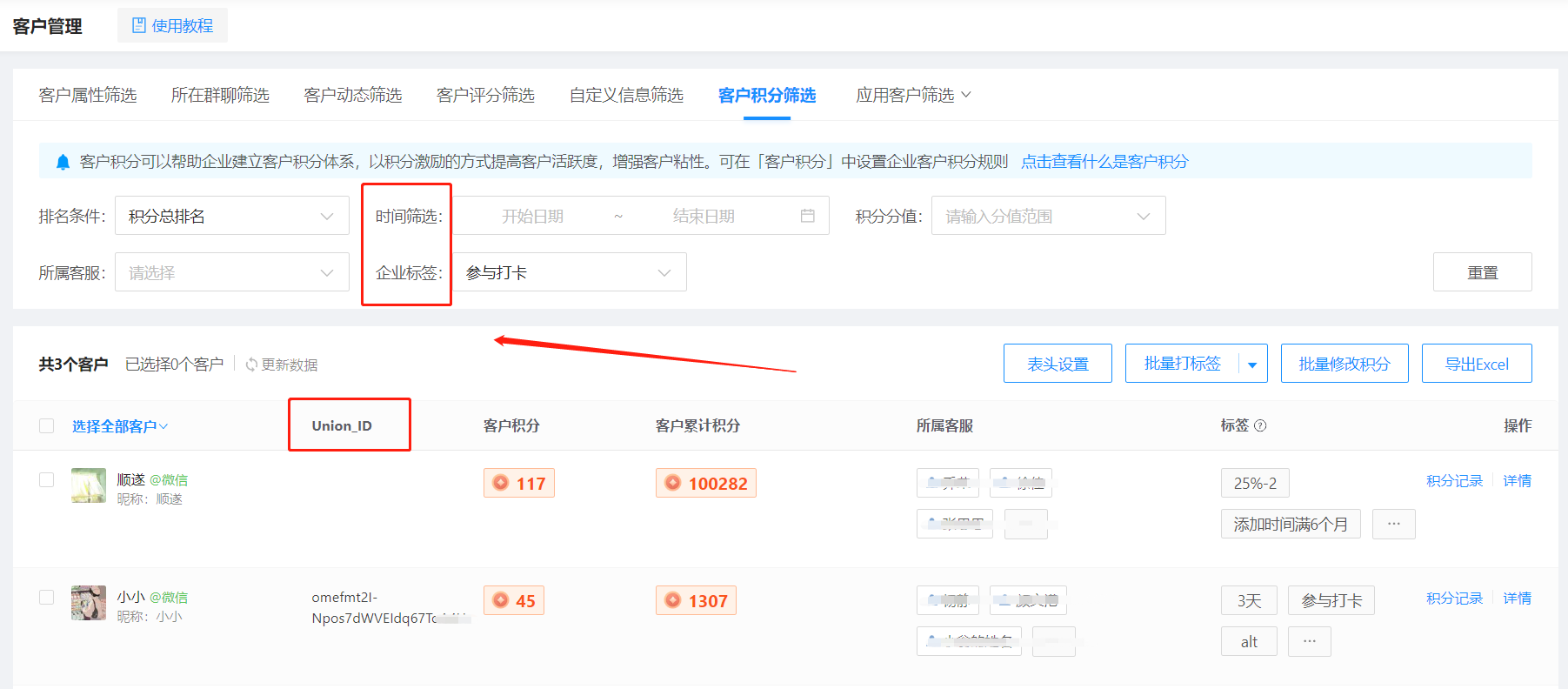
Task: Click the bell notice icon
Action: pyautogui.click(x=63, y=162)
